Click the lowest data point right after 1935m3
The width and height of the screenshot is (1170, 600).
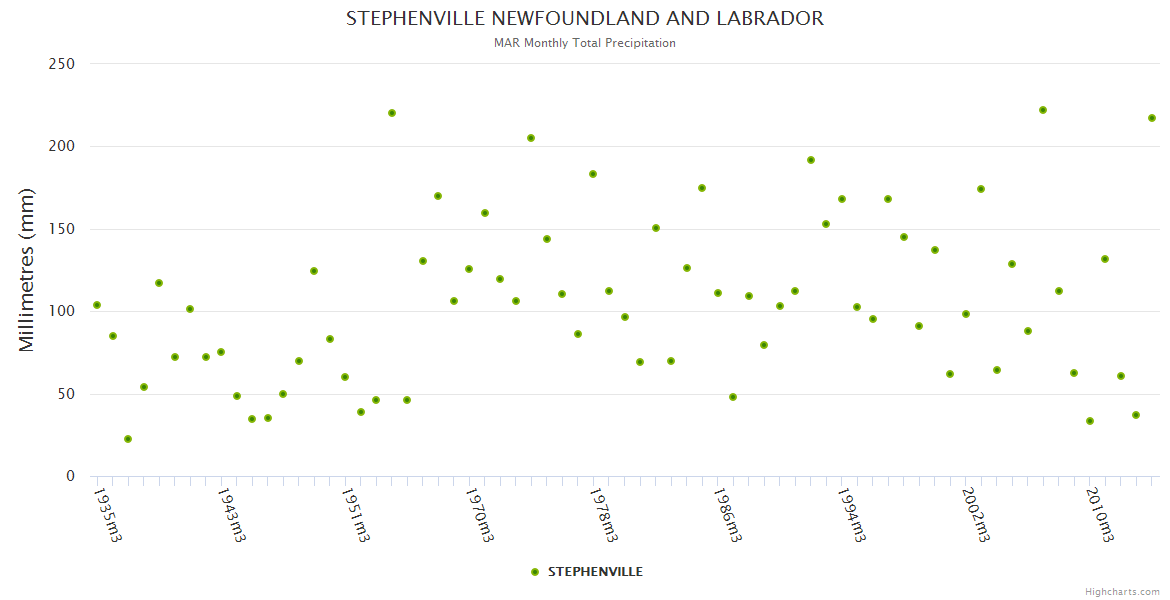128,439
